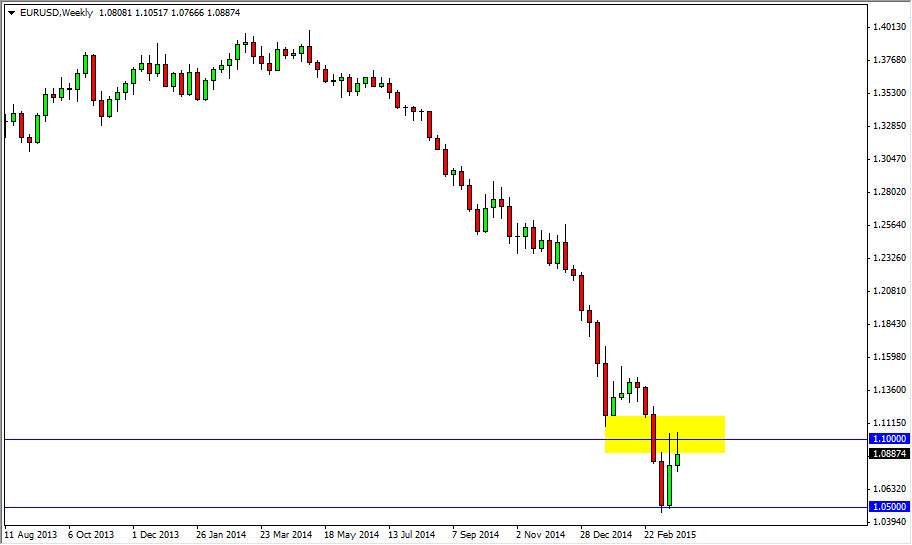Select the 1.10000 horizontal line price label
Viewport: 912px width, 545px height.
889,439
